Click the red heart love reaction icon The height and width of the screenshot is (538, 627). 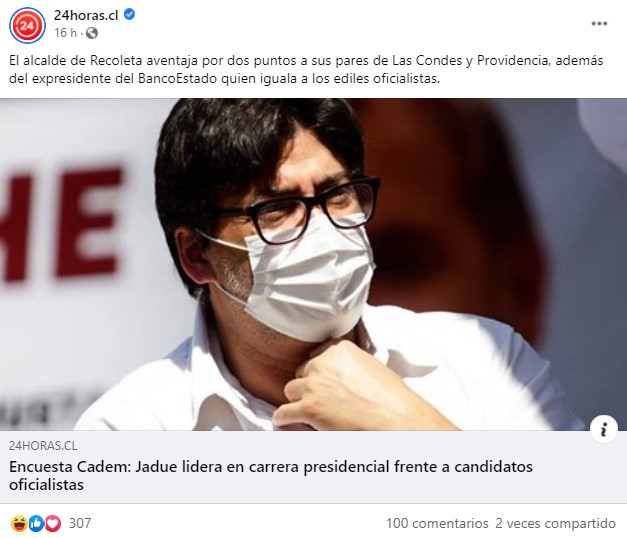point(52,523)
